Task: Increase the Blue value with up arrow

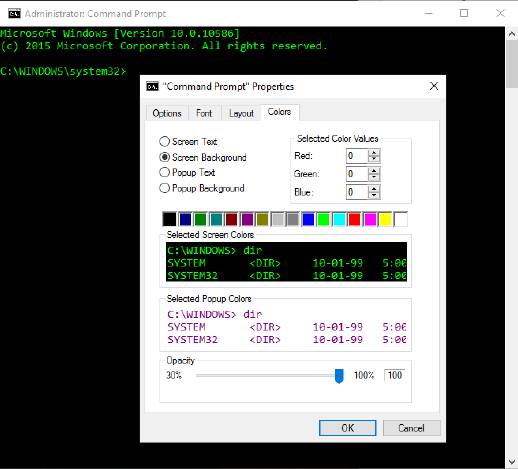Action: click(x=374, y=189)
